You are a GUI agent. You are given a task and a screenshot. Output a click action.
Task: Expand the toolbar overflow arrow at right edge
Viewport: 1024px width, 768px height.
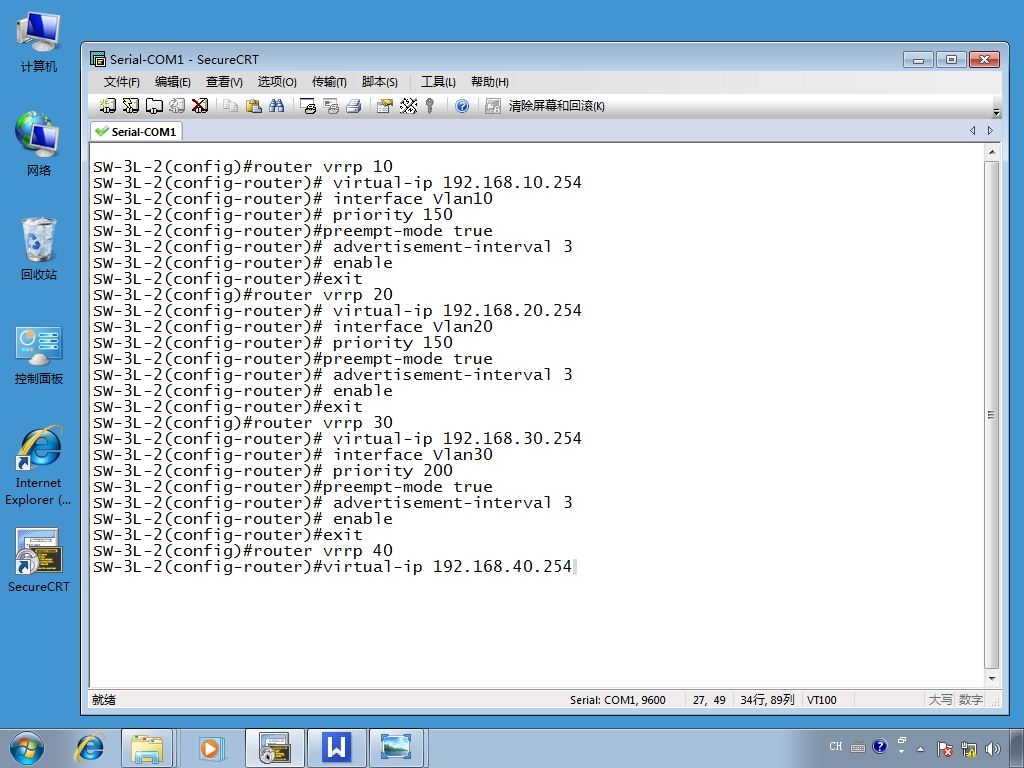tap(996, 112)
